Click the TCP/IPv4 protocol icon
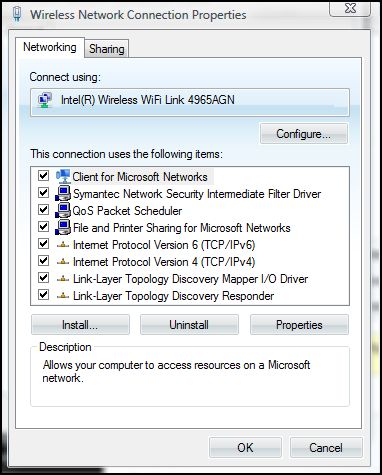The height and width of the screenshot is (475, 382). [63, 262]
